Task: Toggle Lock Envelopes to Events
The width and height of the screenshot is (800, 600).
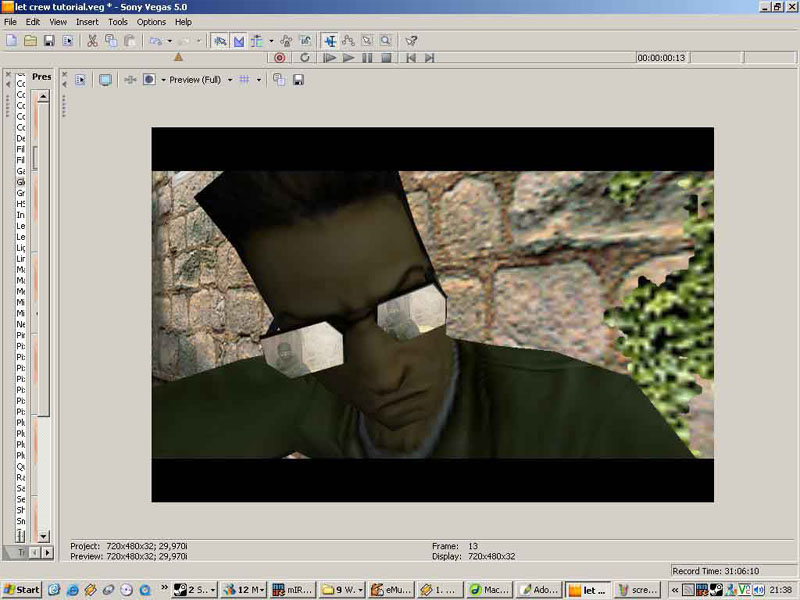Action: coord(286,41)
